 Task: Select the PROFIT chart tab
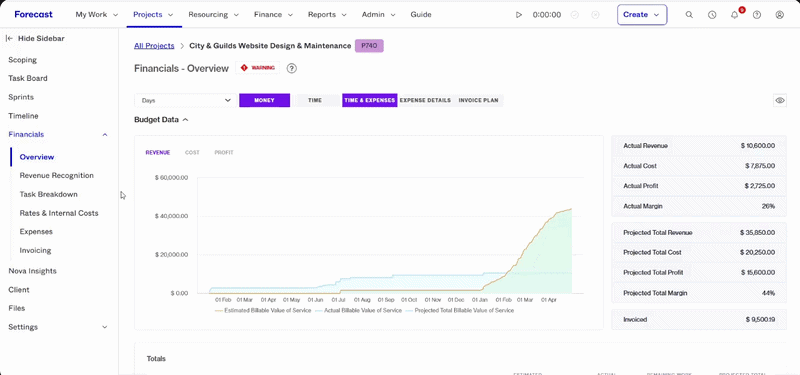coord(224,153)
